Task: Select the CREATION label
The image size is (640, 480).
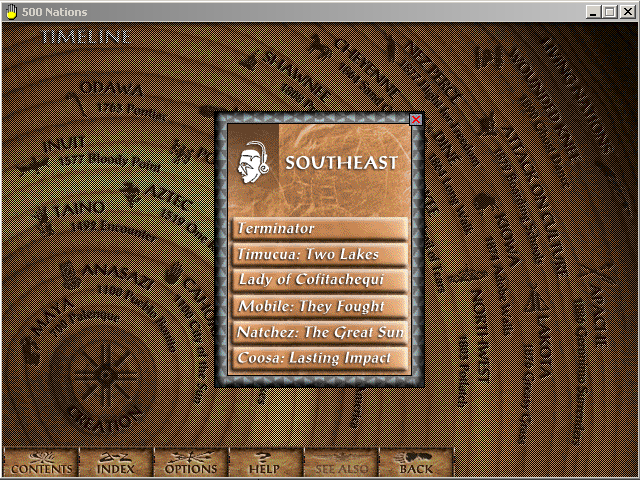Action: tap(104, 420)
